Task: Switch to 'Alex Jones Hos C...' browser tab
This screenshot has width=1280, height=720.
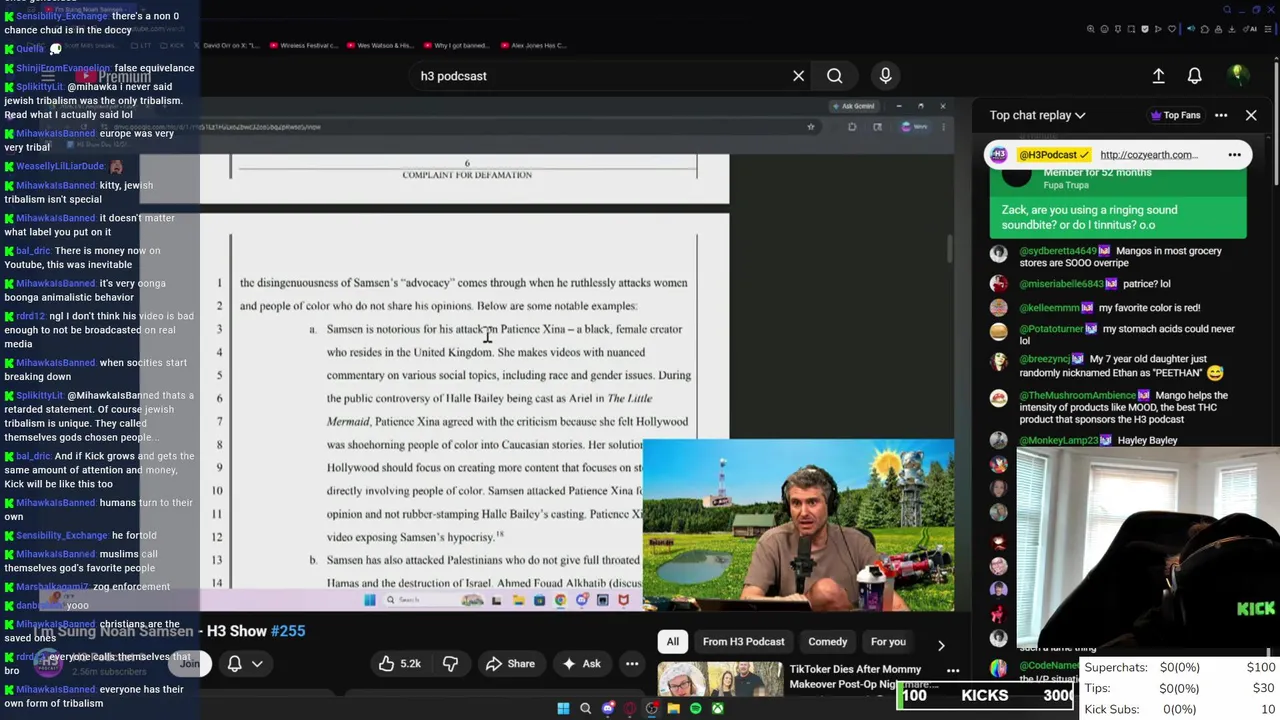Action: (533, 45)
